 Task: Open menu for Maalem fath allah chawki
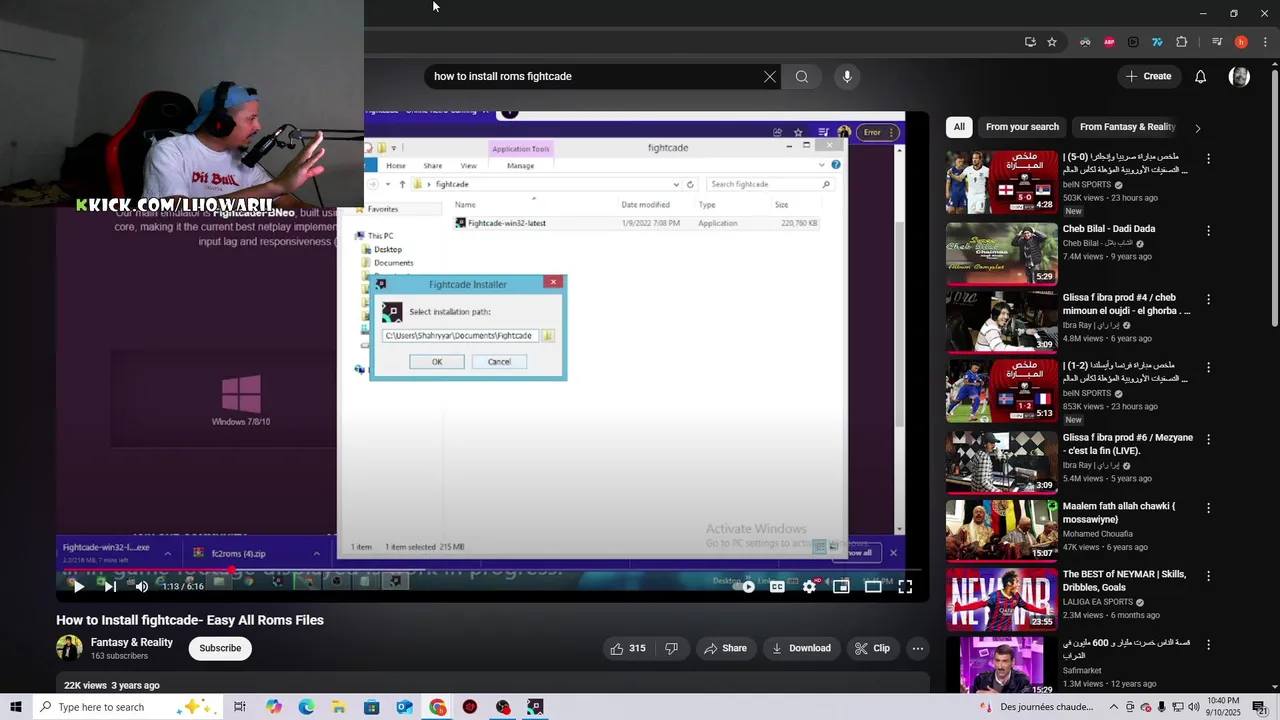[x=1208, y=508]
